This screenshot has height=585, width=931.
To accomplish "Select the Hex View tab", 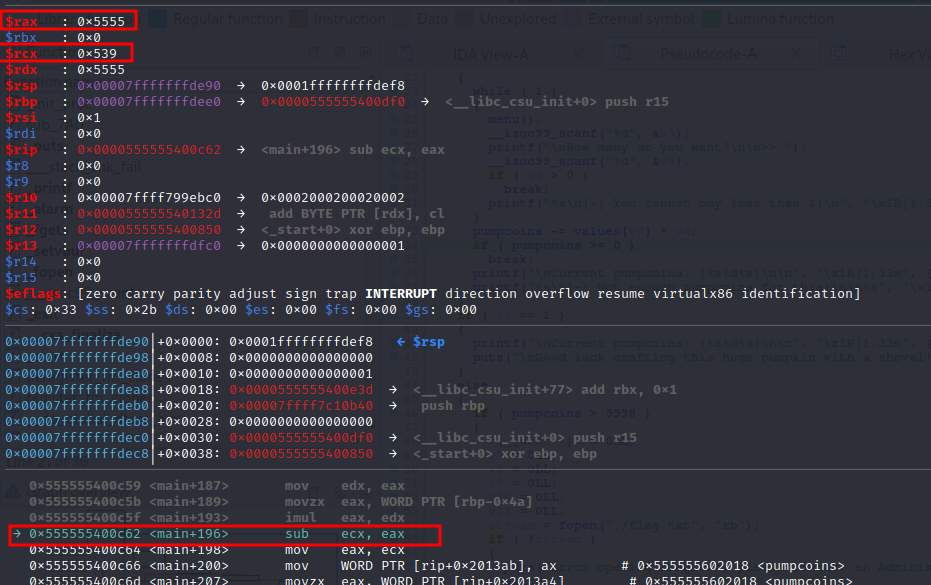I will [908, 56].
